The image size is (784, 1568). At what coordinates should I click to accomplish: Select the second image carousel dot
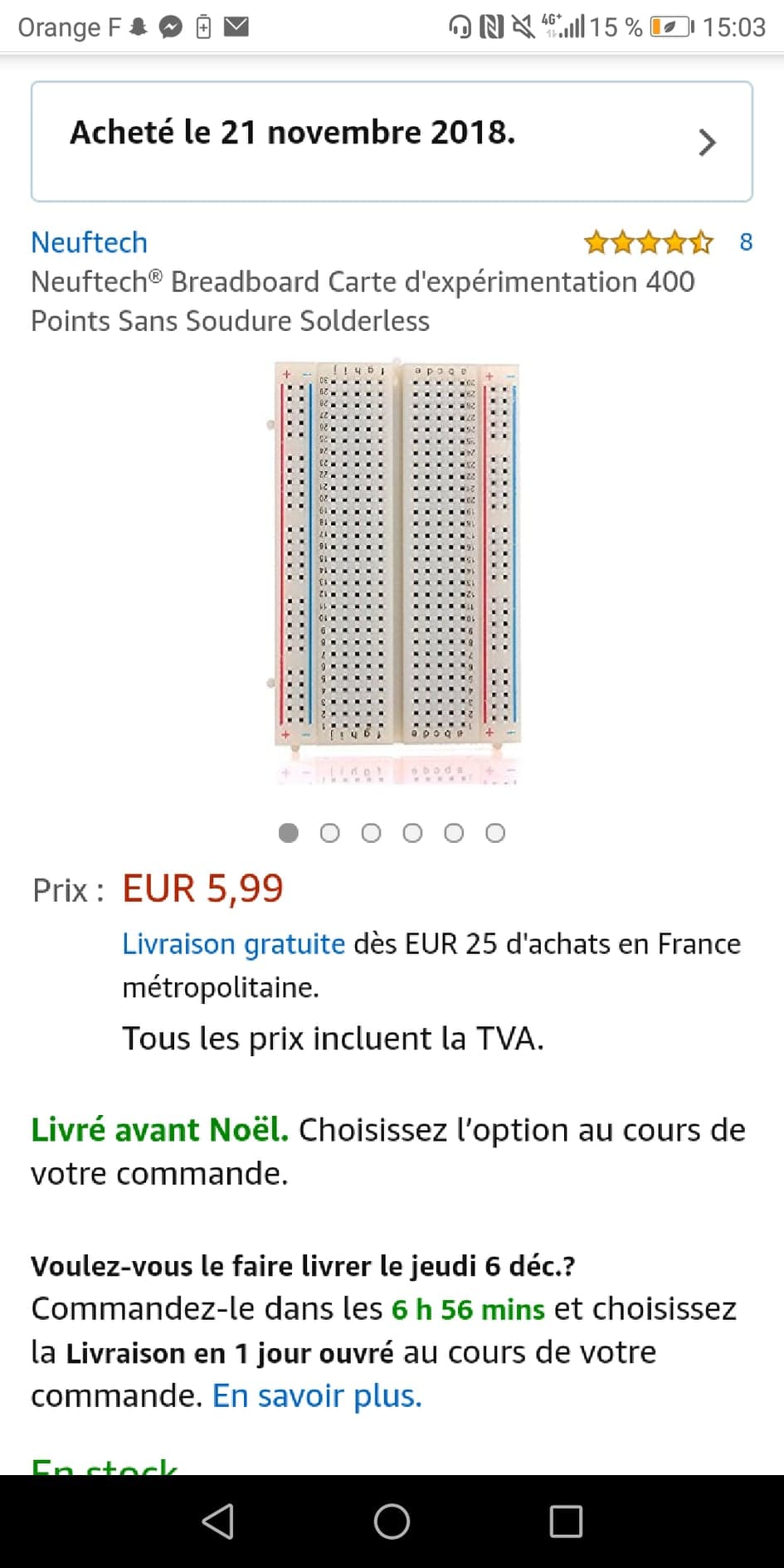(329, 833)
